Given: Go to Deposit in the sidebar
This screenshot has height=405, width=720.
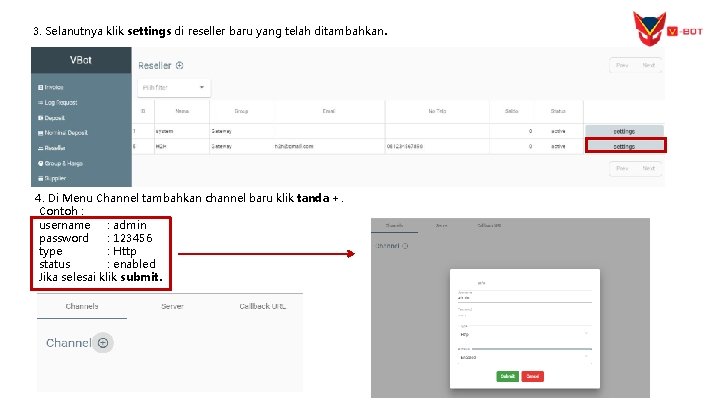Looking at the screenshot, I should tap(51, 118).
